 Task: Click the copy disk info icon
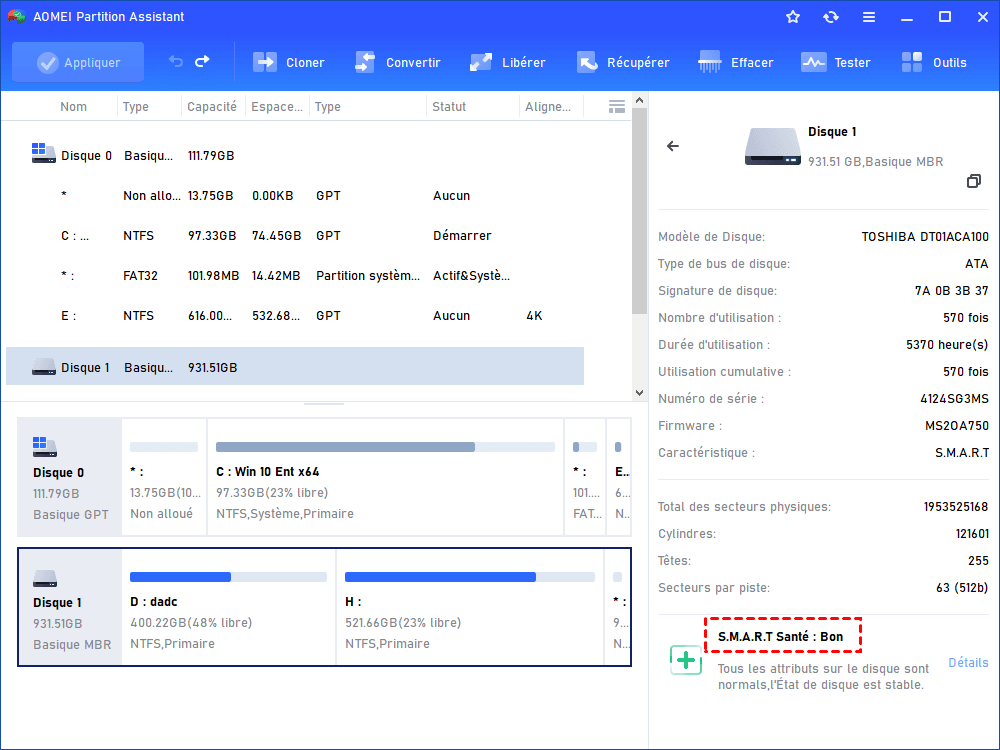point(973,181)
